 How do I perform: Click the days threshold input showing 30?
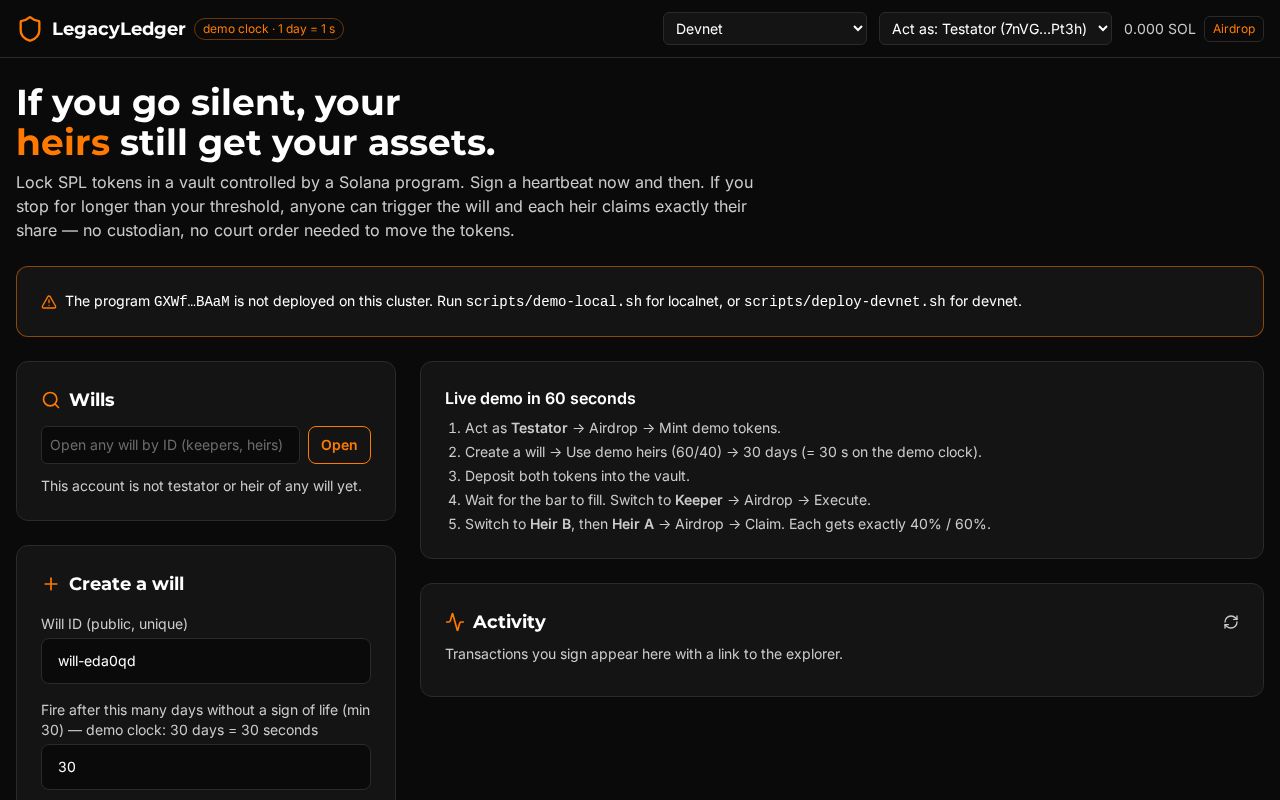click(x=206, y=767)
